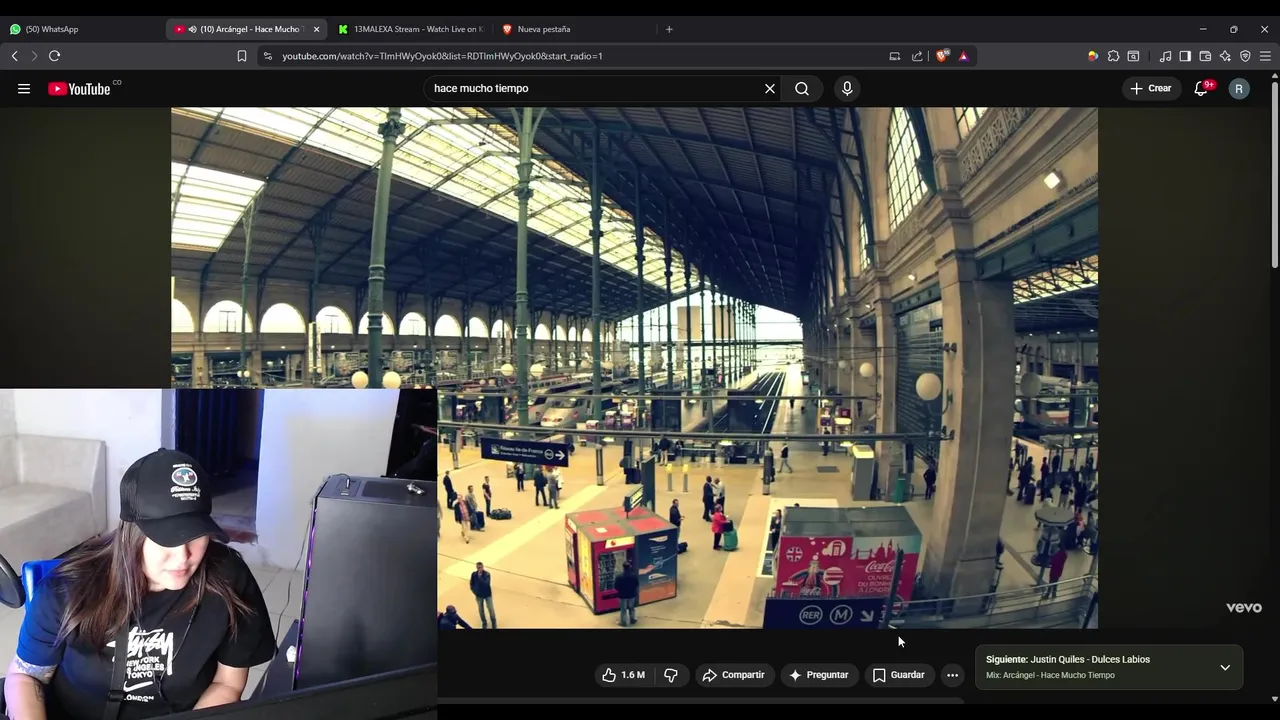Viewport: 1280px width, 720px height.
Task: Open Brave Rewards triangle icon
Action: click(x=963, y=56)
